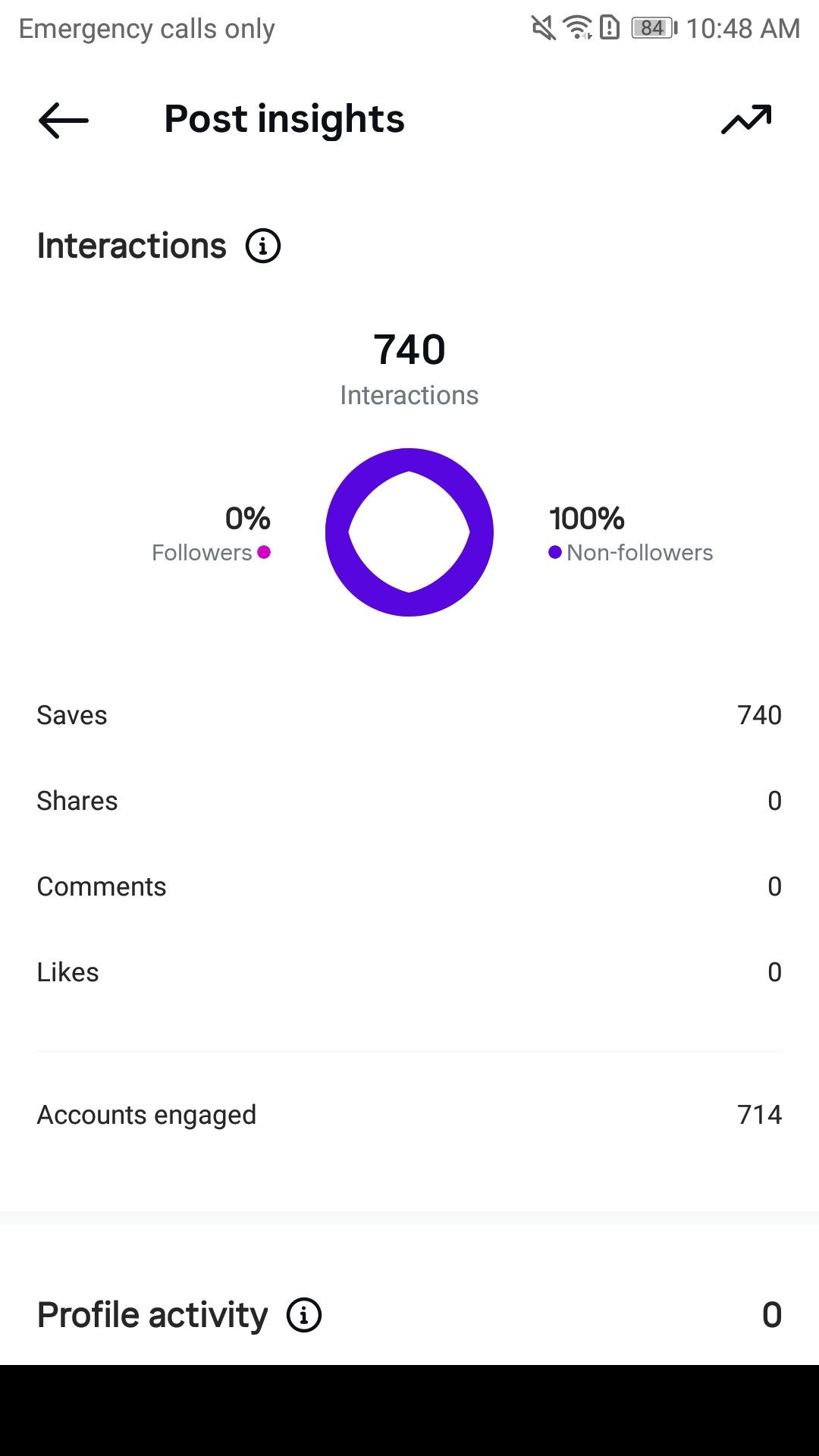Select the Likes row

tap(409, 972)
